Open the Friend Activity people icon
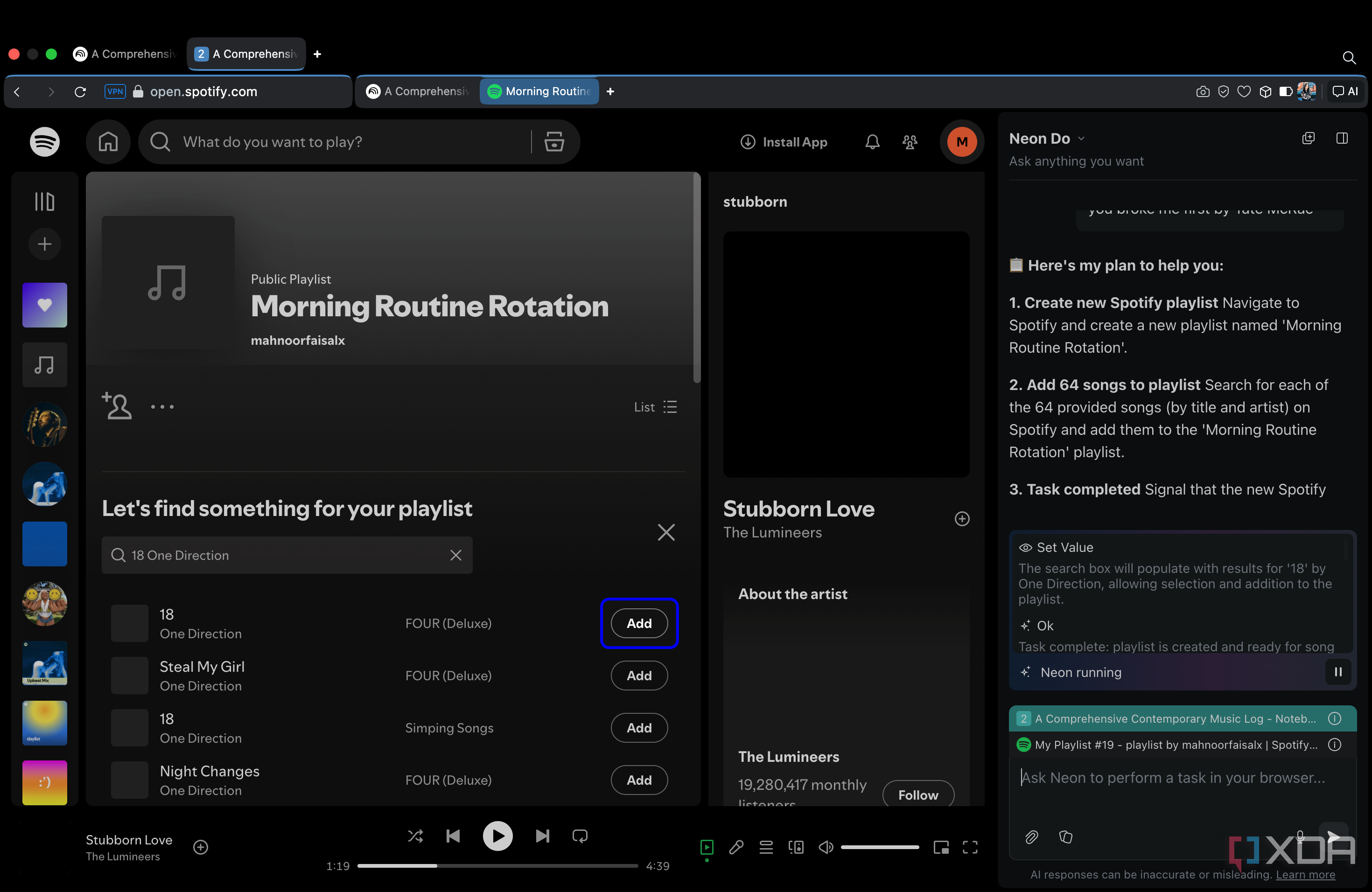This screenshot has height=892, width=1372. (910, 142)
